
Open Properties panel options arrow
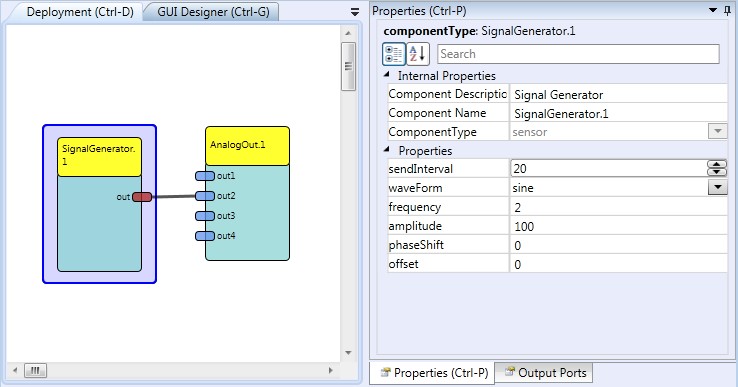coord(713,10)
